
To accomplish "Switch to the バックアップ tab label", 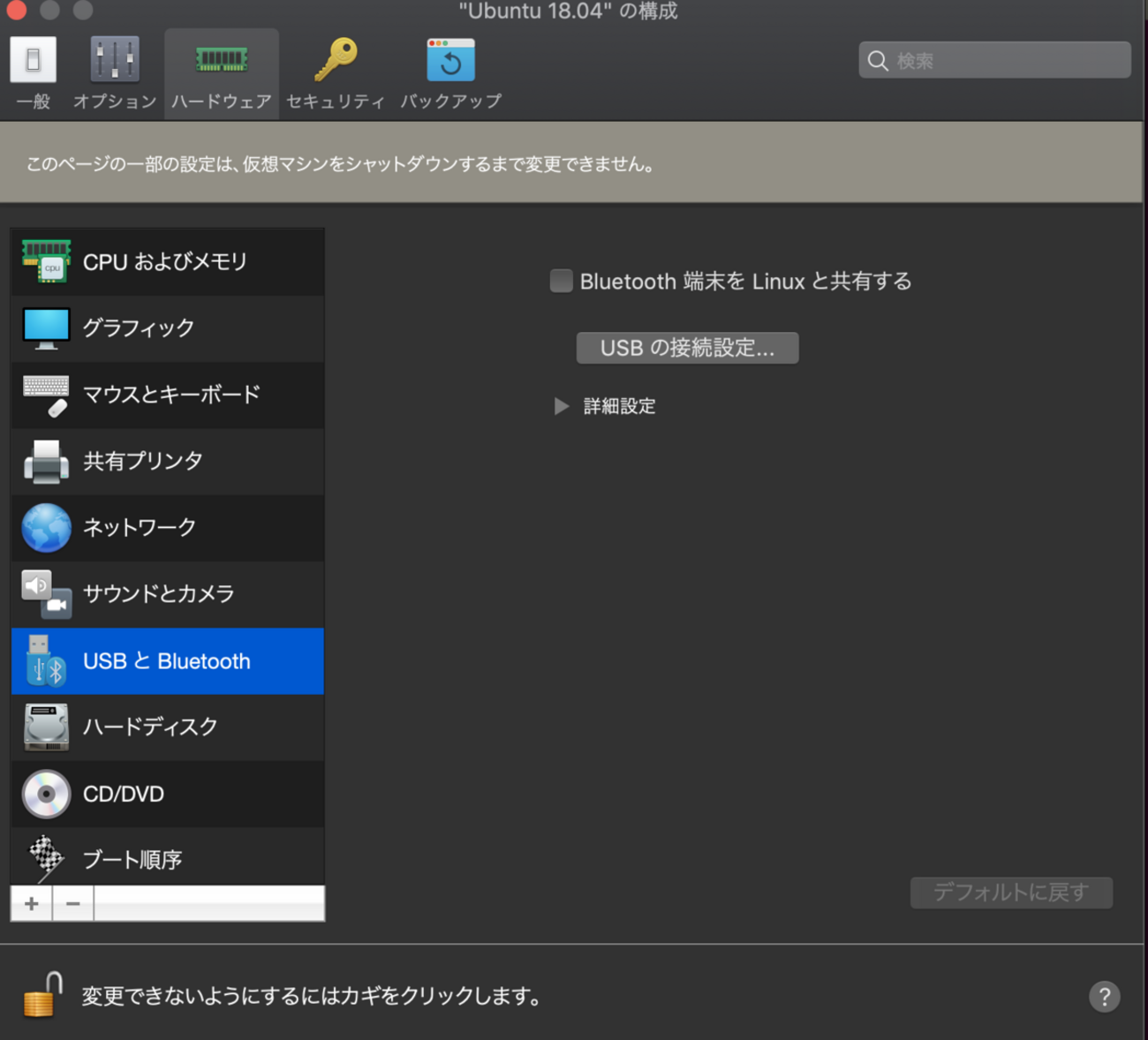I will (450, 102).
